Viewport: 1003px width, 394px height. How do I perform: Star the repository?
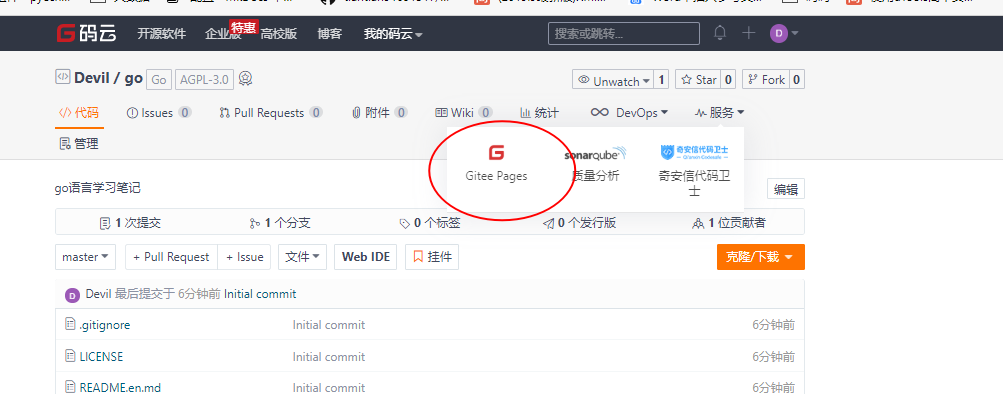(x=698, y=80)
